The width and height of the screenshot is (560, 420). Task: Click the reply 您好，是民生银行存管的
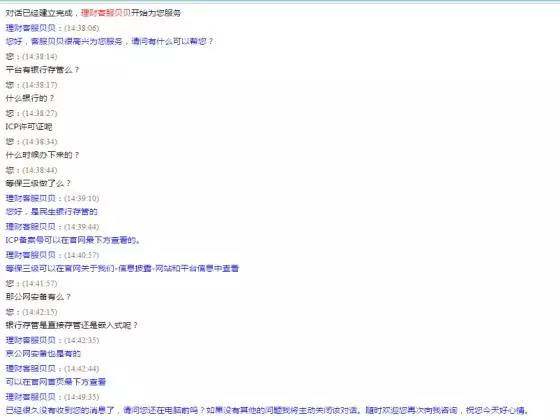(51, 212)
